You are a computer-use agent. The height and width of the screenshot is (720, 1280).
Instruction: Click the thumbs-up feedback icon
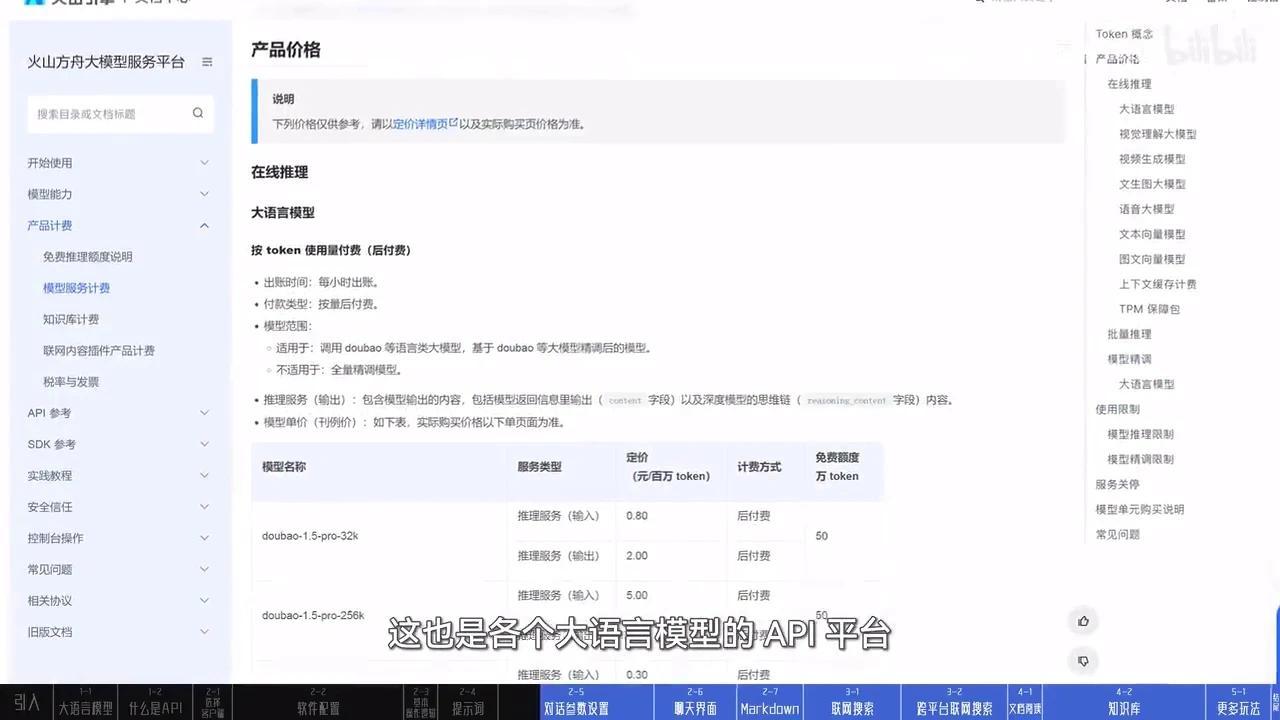click(1083, 621)
